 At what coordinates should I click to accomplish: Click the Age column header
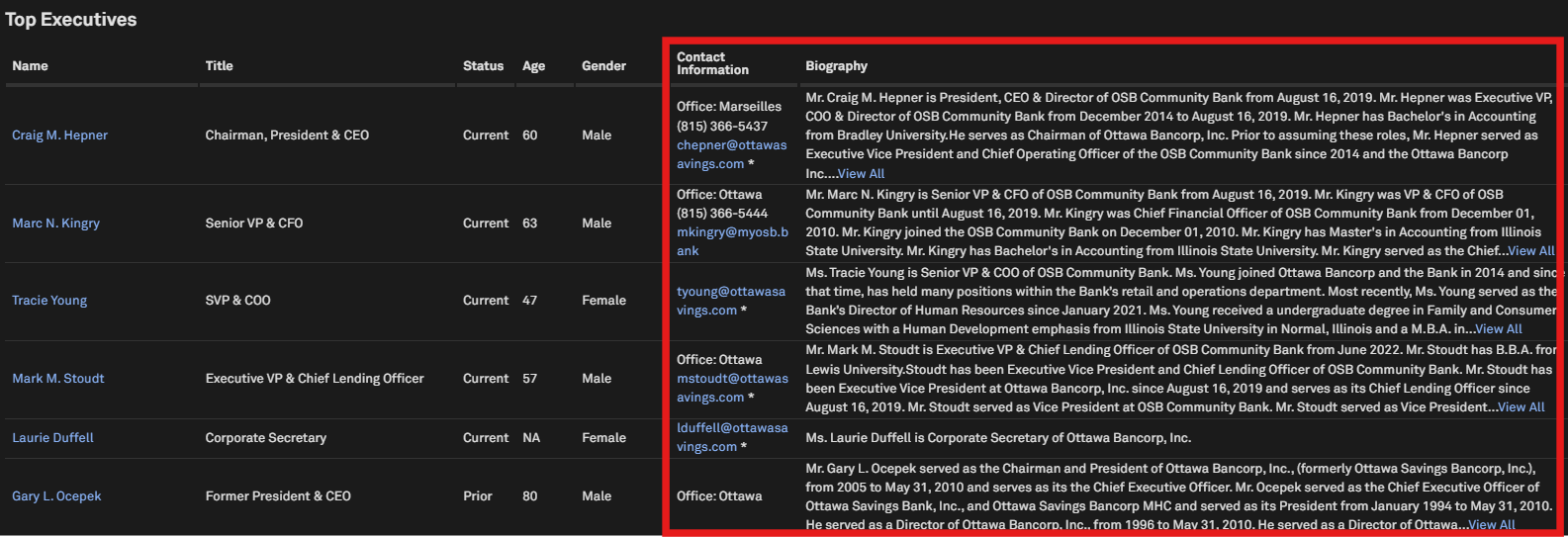click(x=533, y=66)
